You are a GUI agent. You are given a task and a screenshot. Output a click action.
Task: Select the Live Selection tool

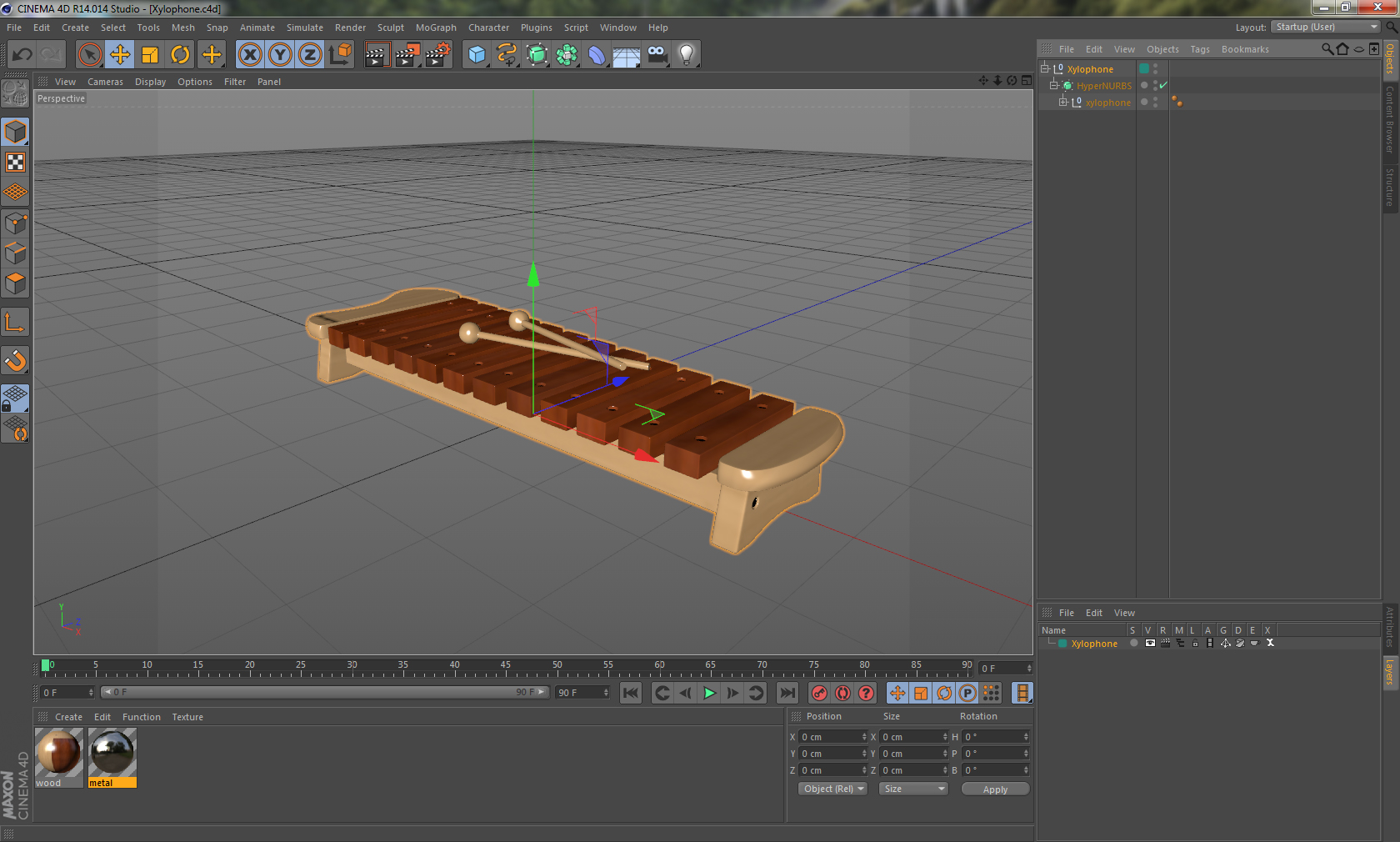[90, 55]
